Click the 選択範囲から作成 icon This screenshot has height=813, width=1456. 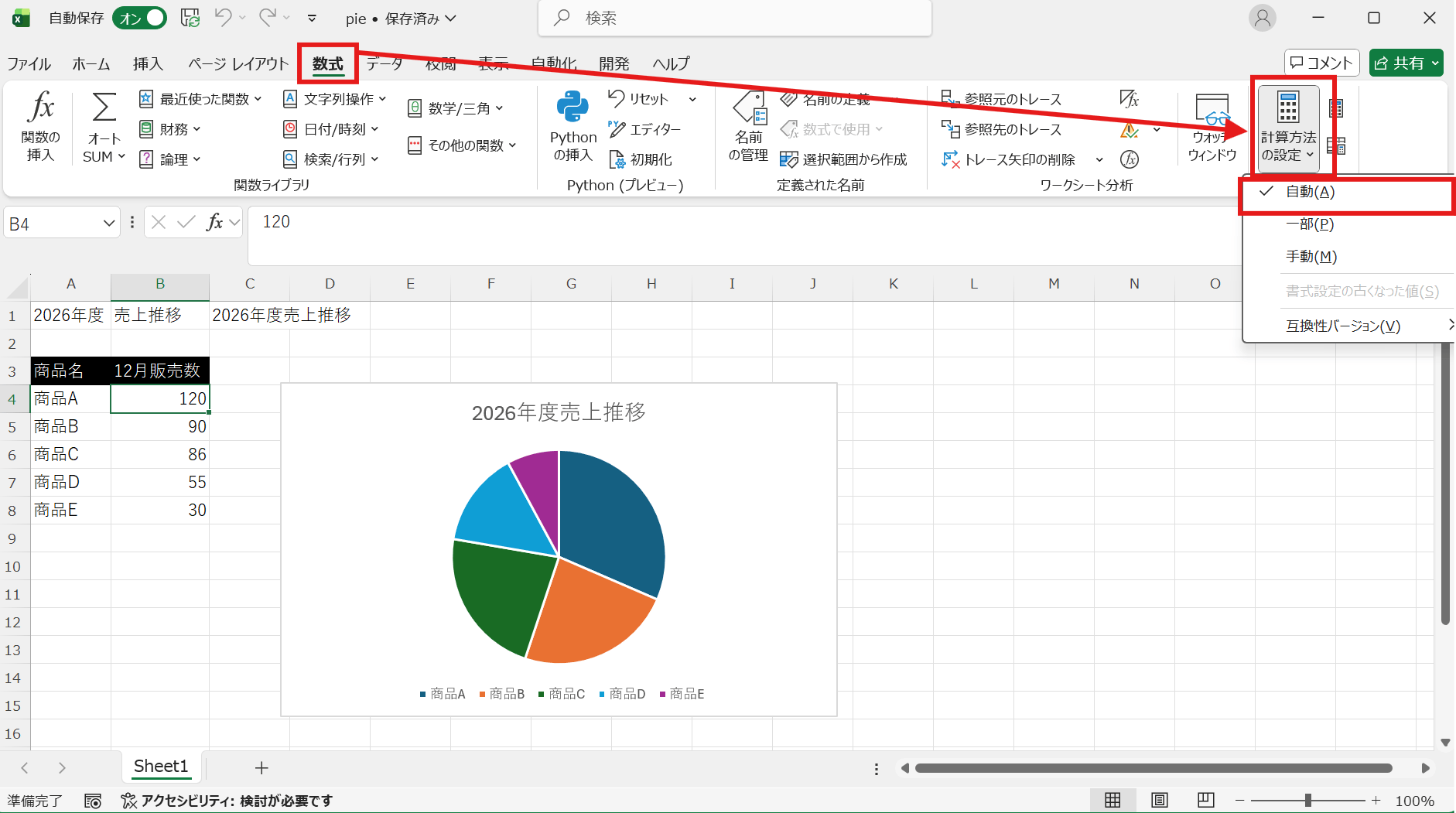tap(847, 159)
